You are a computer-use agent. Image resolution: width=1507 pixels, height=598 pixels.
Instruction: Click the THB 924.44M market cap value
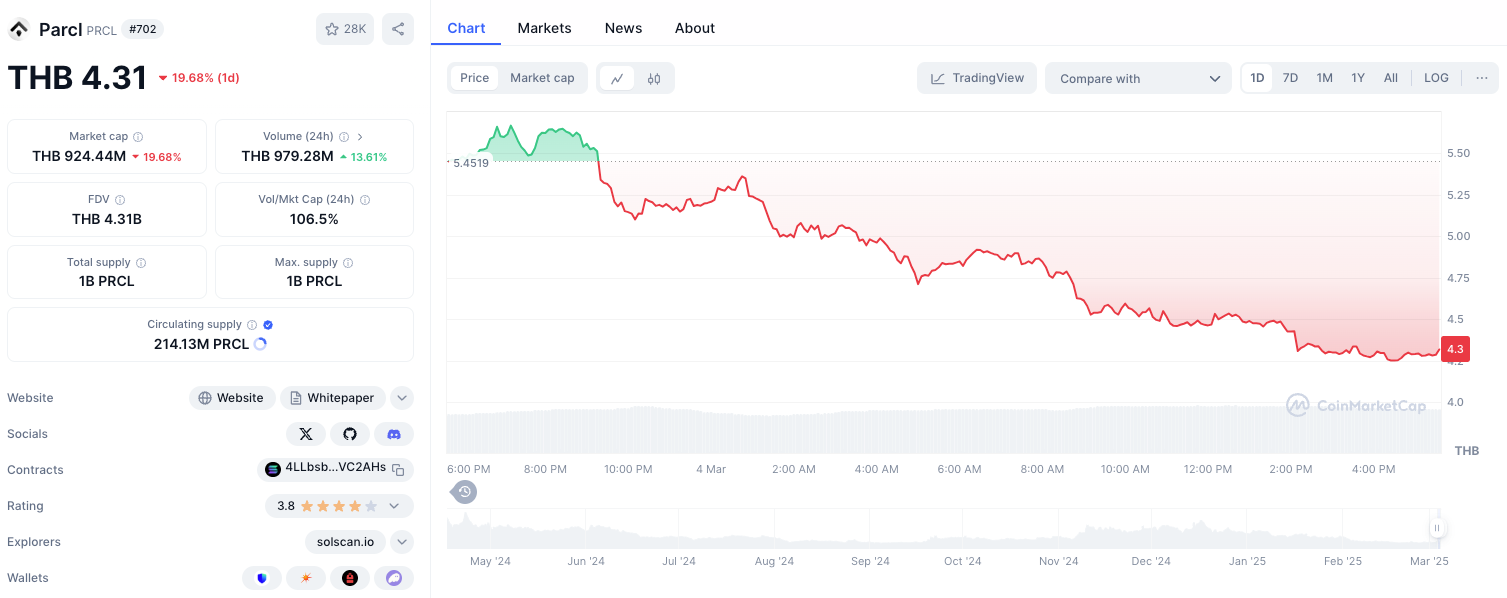[79, 156]
